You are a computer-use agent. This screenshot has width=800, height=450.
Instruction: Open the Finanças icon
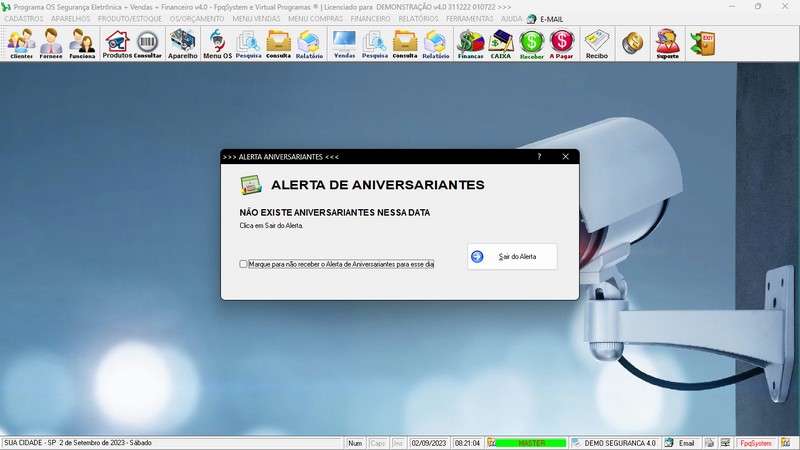[470, 44]
